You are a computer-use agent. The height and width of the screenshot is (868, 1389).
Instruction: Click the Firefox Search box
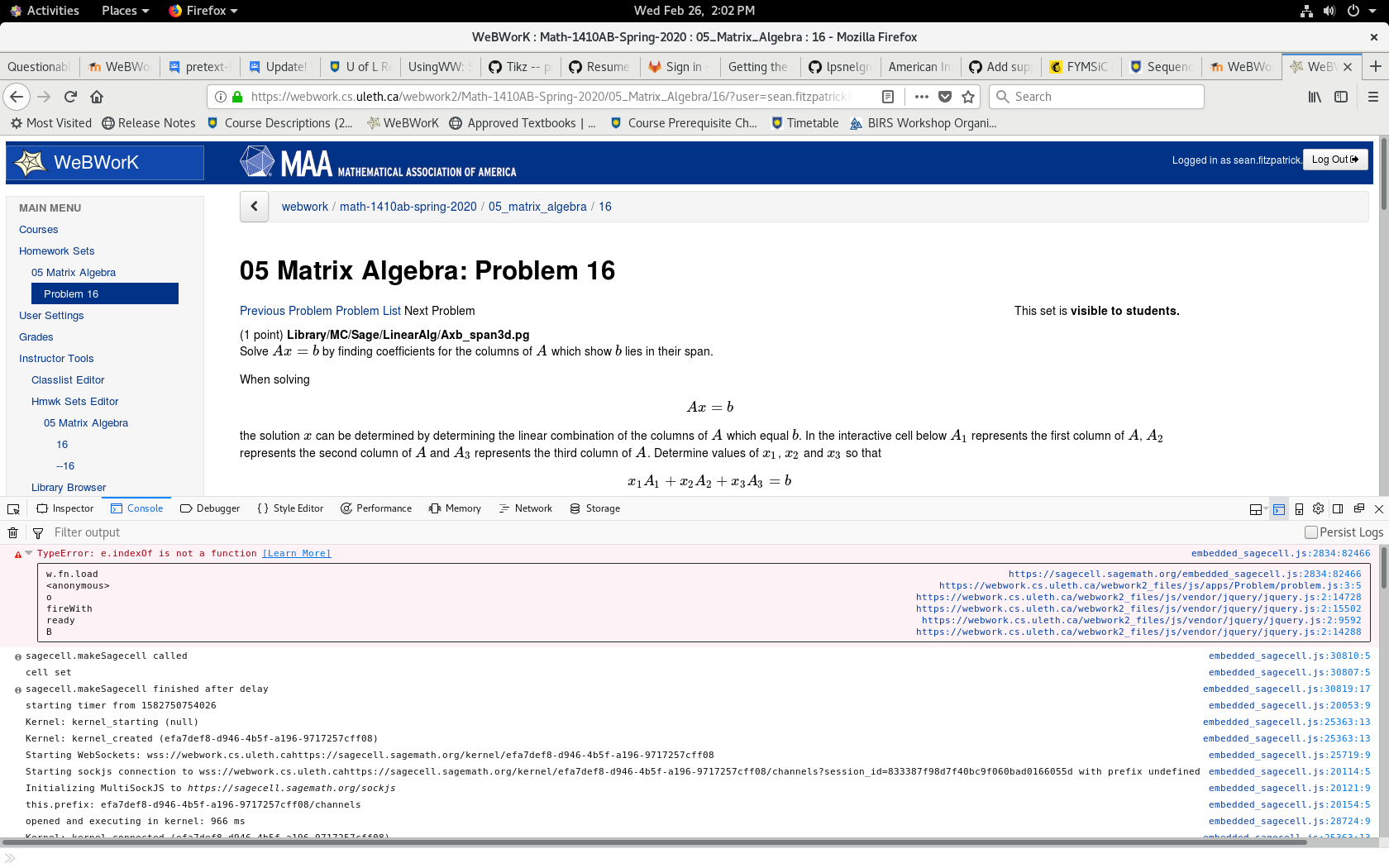pyautogui.click(x=1096, y=97)
